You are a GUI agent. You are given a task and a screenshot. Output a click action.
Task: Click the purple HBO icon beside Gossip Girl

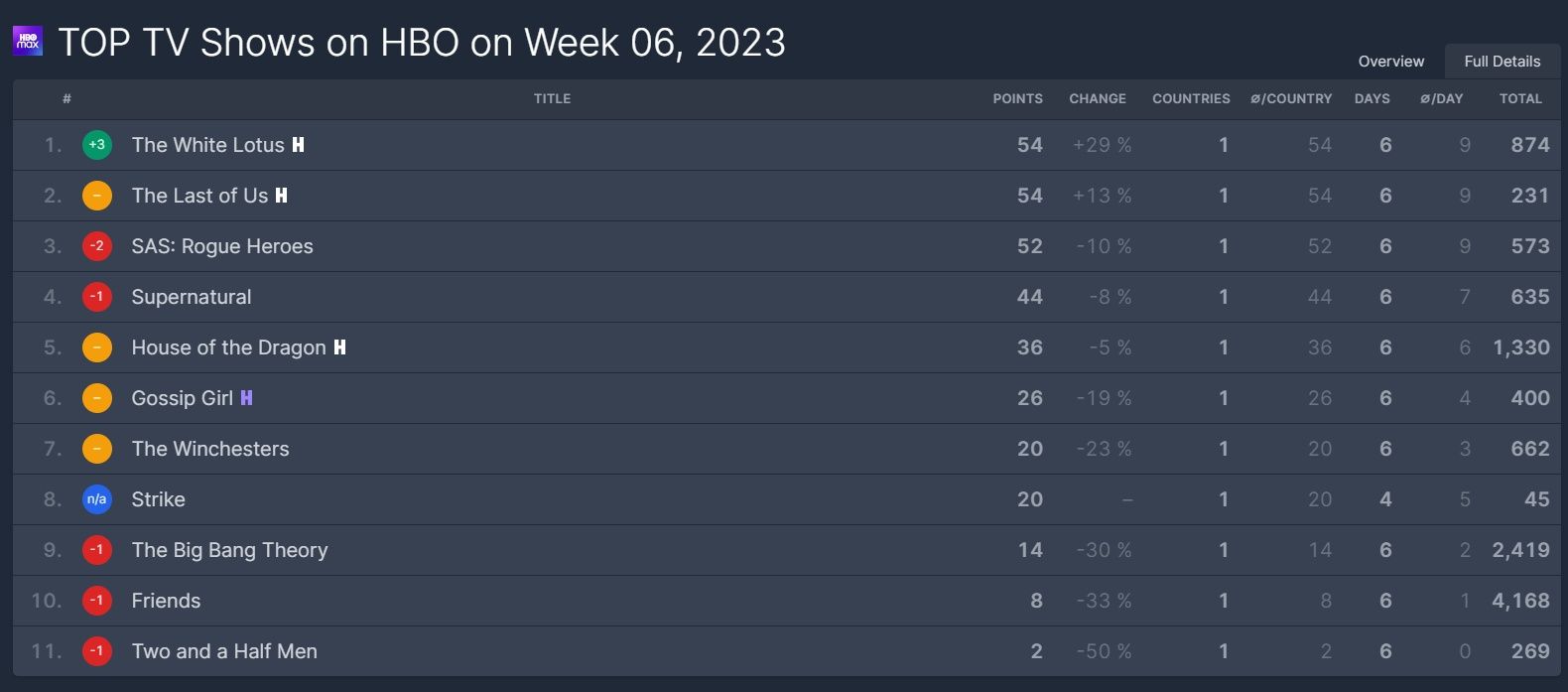click(x=246, y=398)
